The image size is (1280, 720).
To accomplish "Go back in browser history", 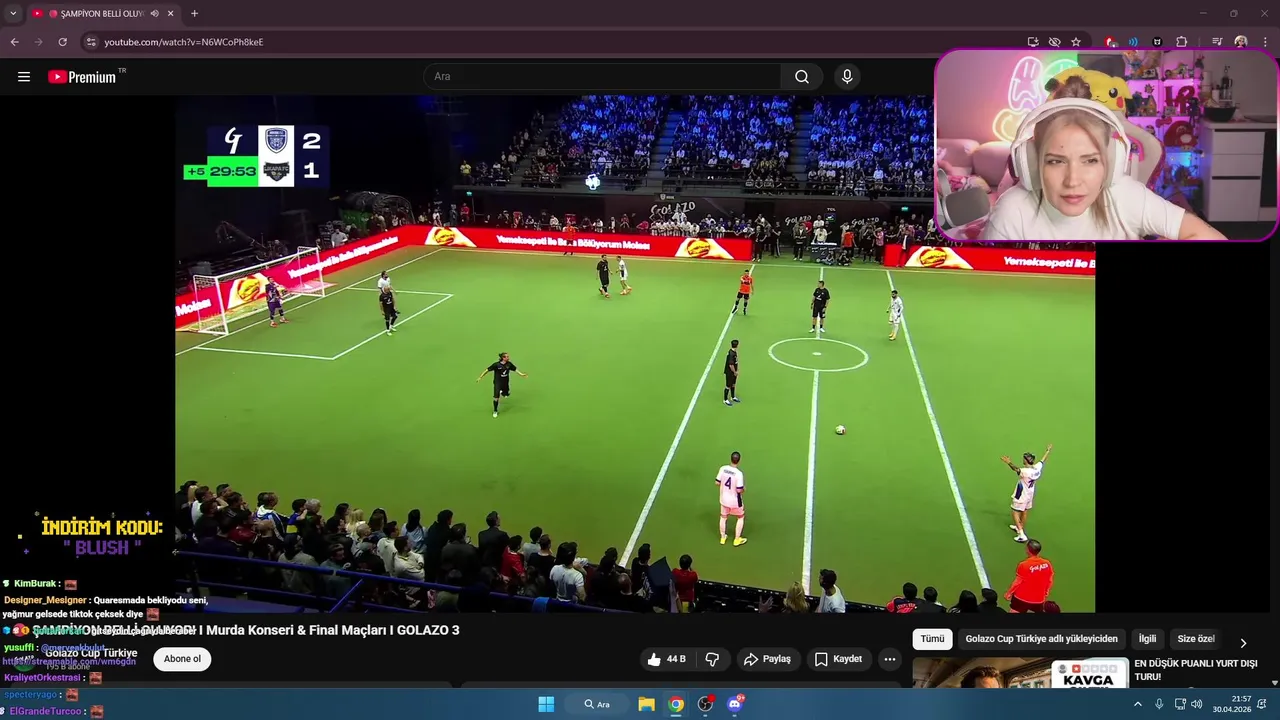I will pos(14,42).
